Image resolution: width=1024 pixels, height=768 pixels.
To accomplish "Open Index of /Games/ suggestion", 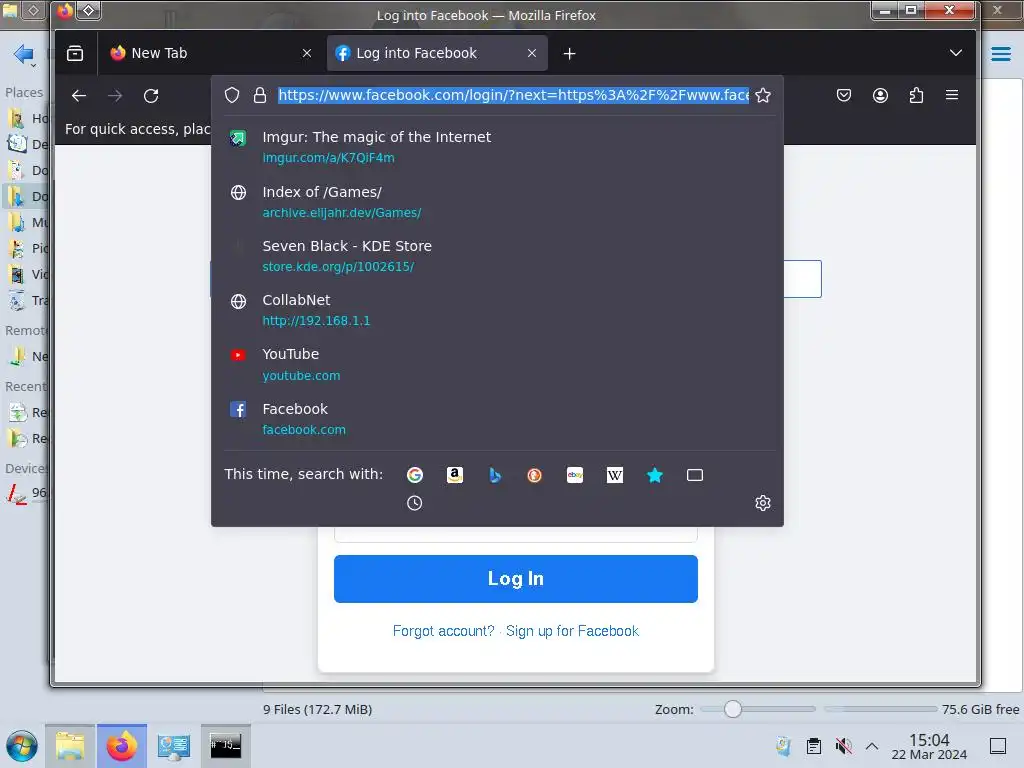I will (497, 202).
